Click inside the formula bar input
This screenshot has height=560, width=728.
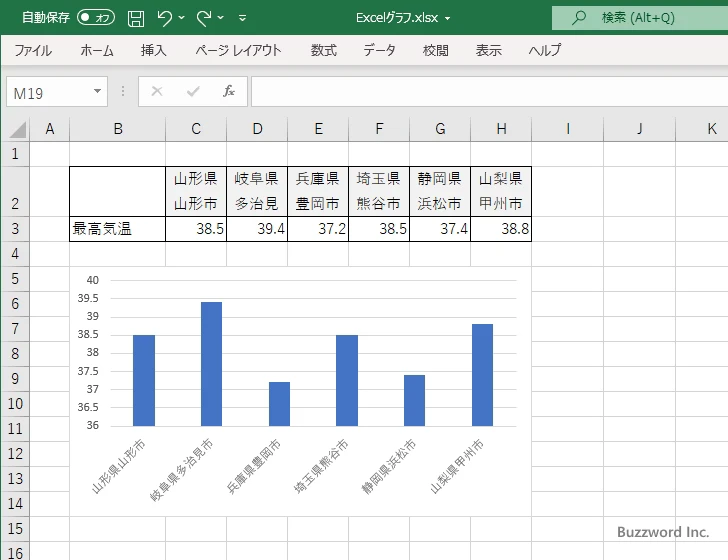(x=489, y=92)
